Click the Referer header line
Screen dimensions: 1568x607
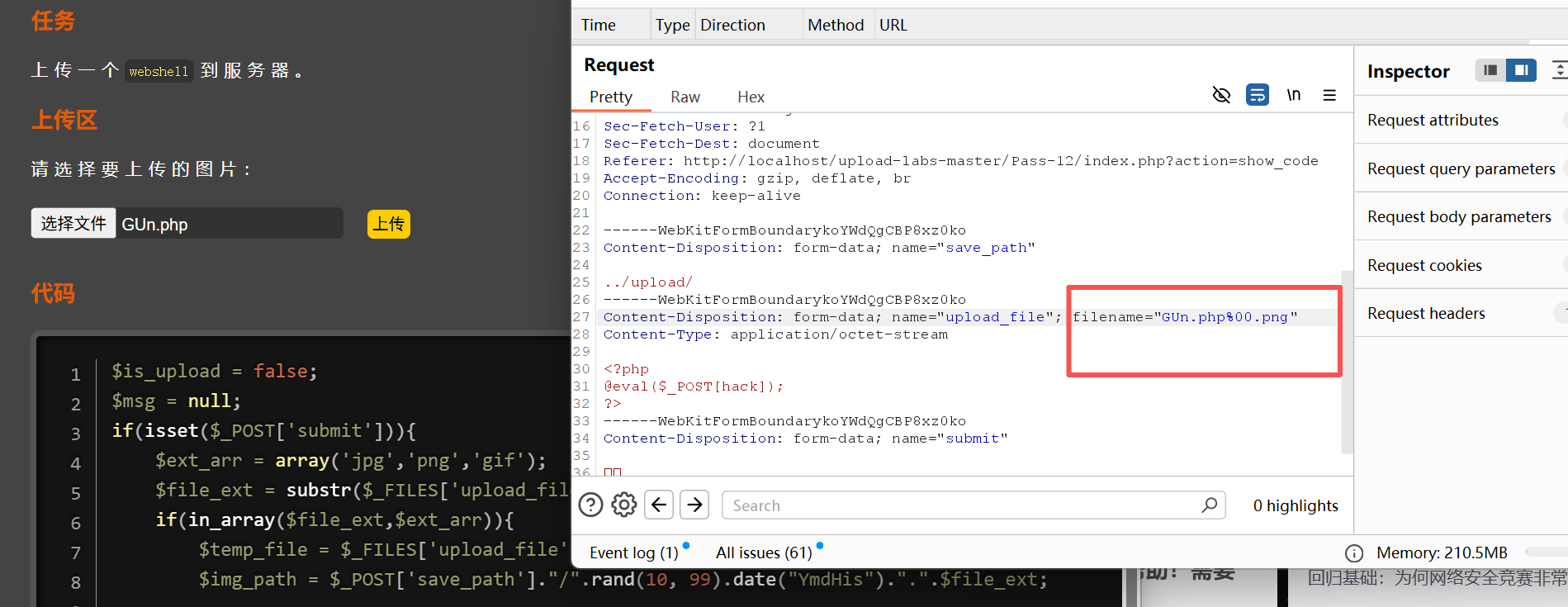(960, 161)
